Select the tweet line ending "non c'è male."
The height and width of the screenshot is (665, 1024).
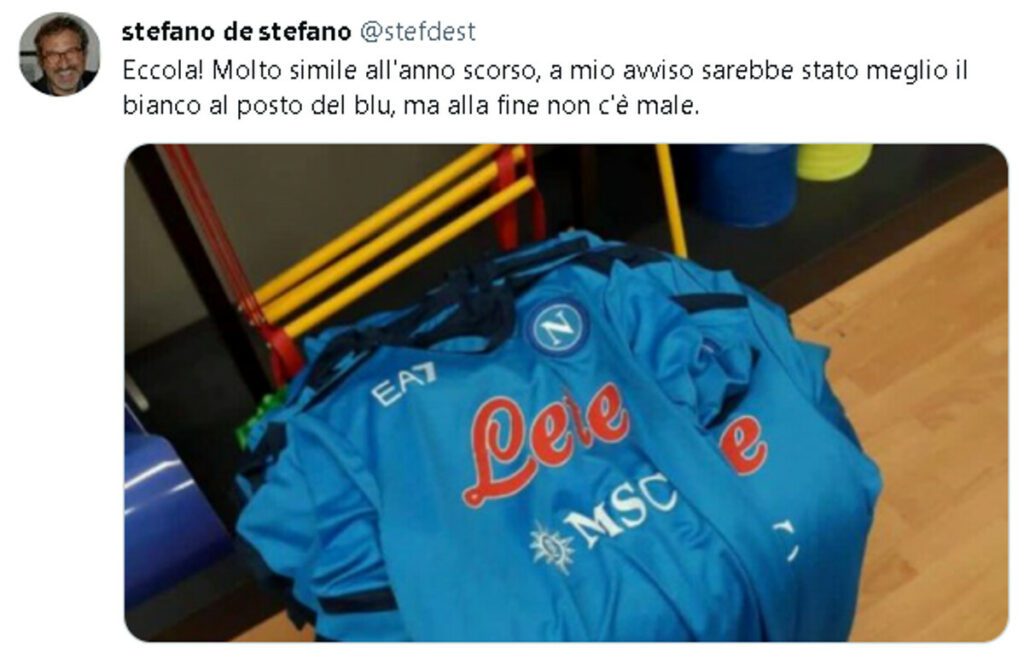pyautogui.click(x=411, y=105)
